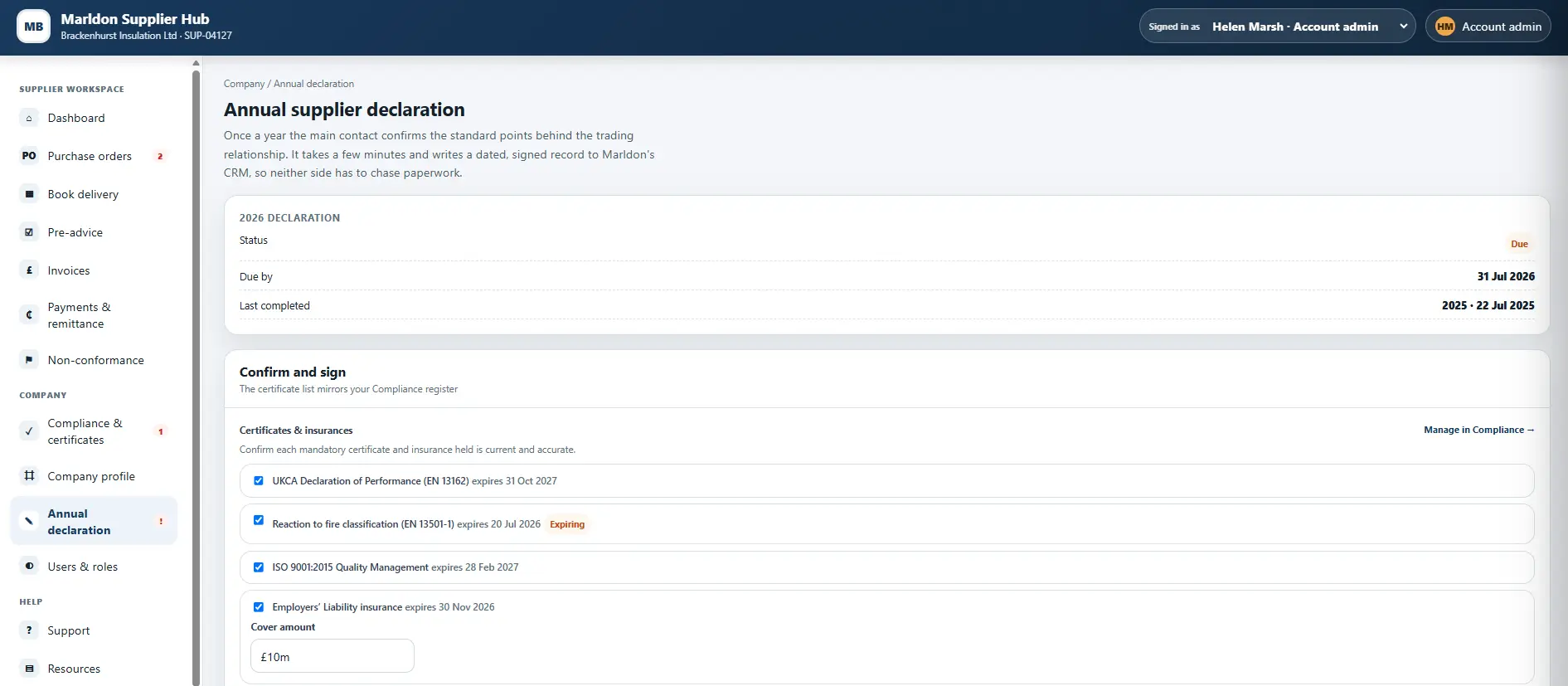Uncheck ISO 9001:2015 Quality Management checkbox
Screen dimensions: 1568x686
pyautogui.click(x=259, y=567)
